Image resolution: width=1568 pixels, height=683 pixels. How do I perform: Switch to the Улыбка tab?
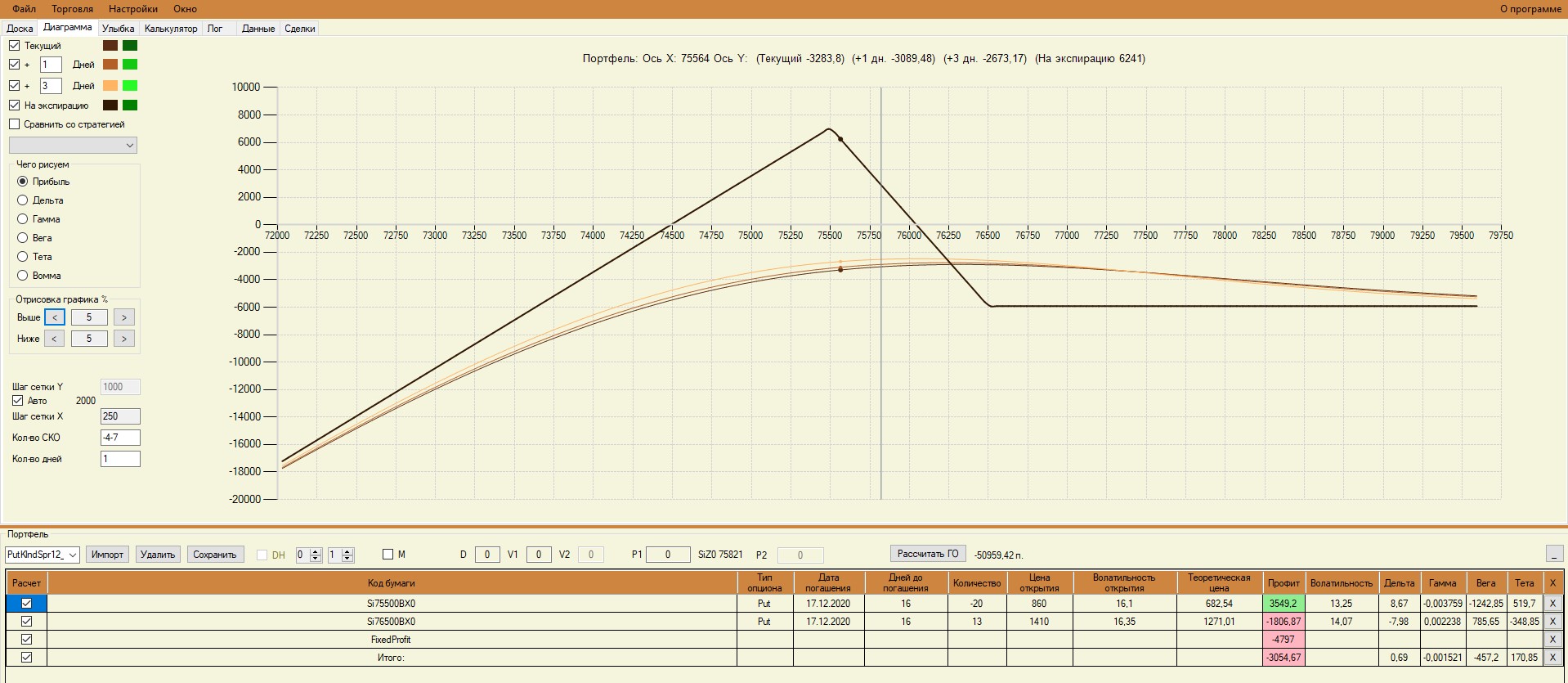[x=119, y=29]
